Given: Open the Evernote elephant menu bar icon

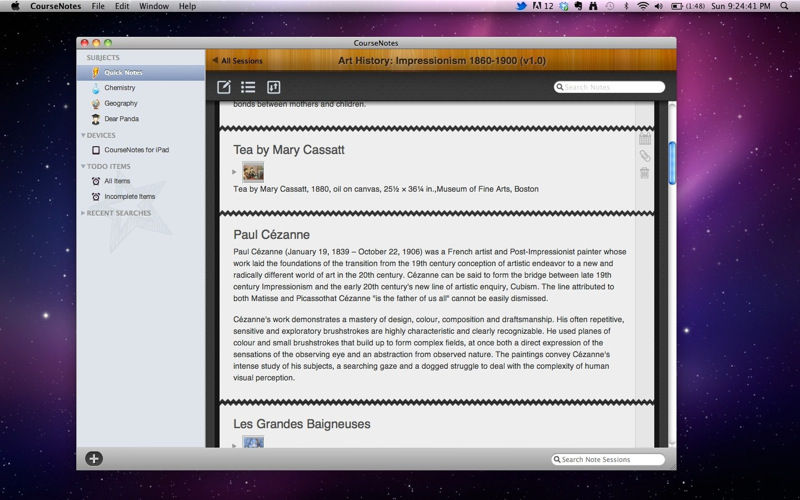Looking at the screenshot, I should (579, 6).
